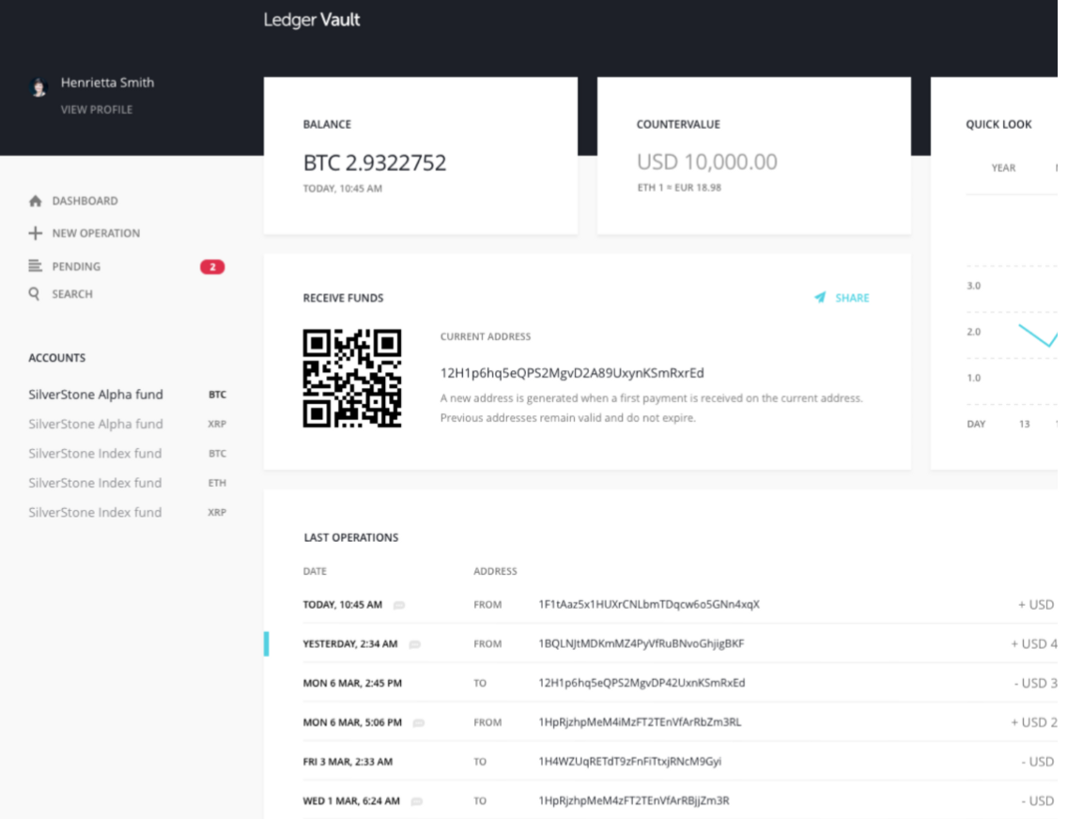Click the plus icon for New Operation

click(35, 233)
